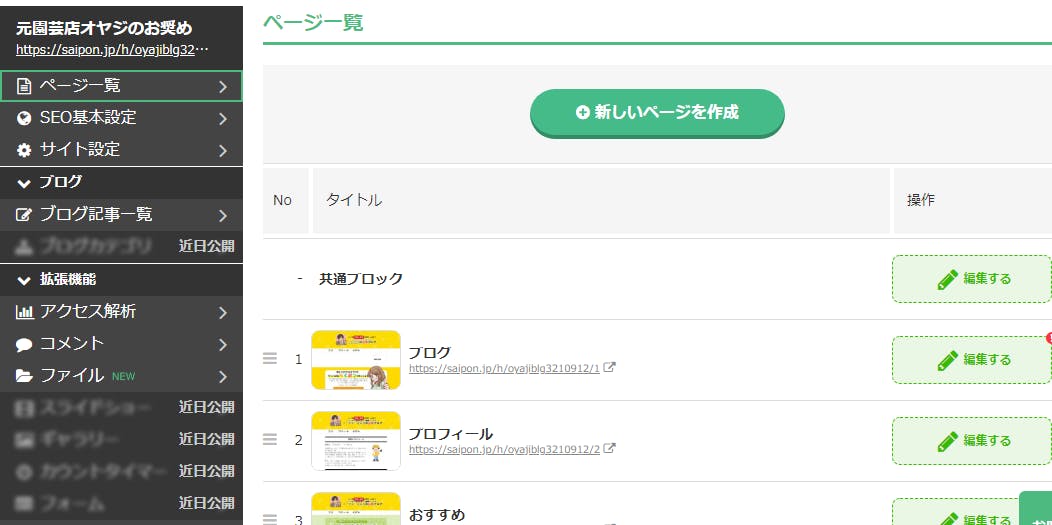
Task: Collapse the ブログ sidebar section
Action: point(24,183)
